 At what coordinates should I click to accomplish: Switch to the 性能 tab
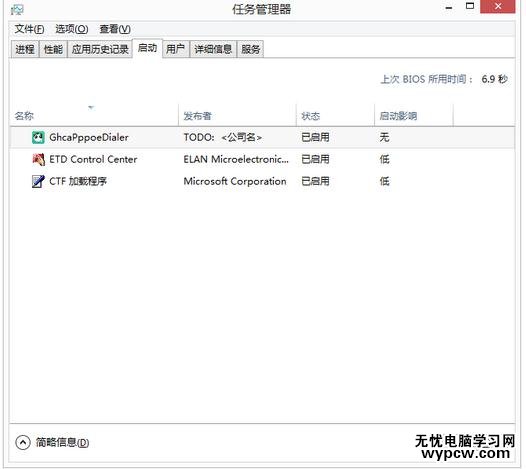point(53,49)
